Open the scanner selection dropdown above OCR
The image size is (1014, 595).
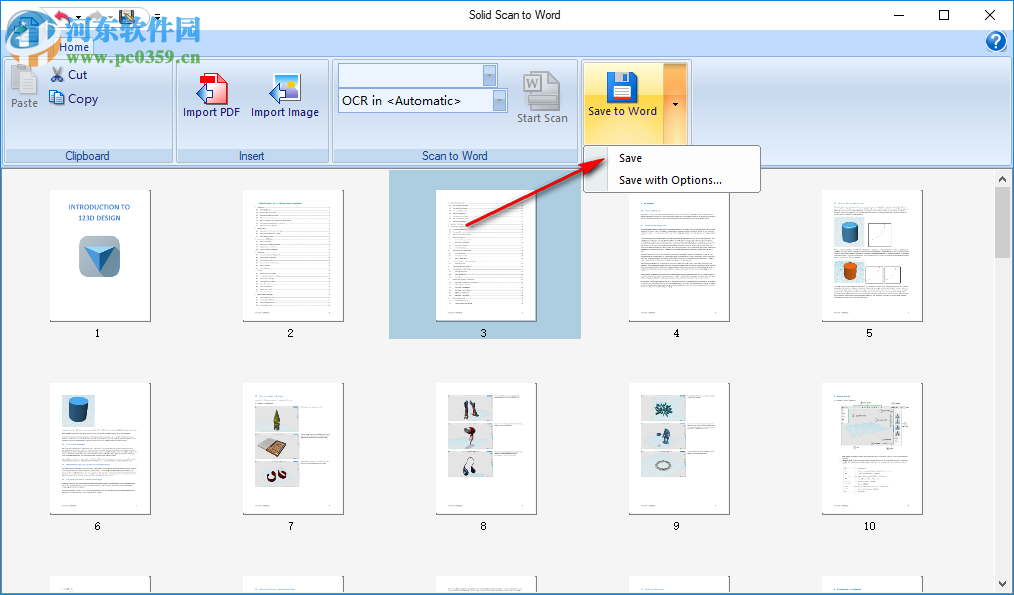489,75
